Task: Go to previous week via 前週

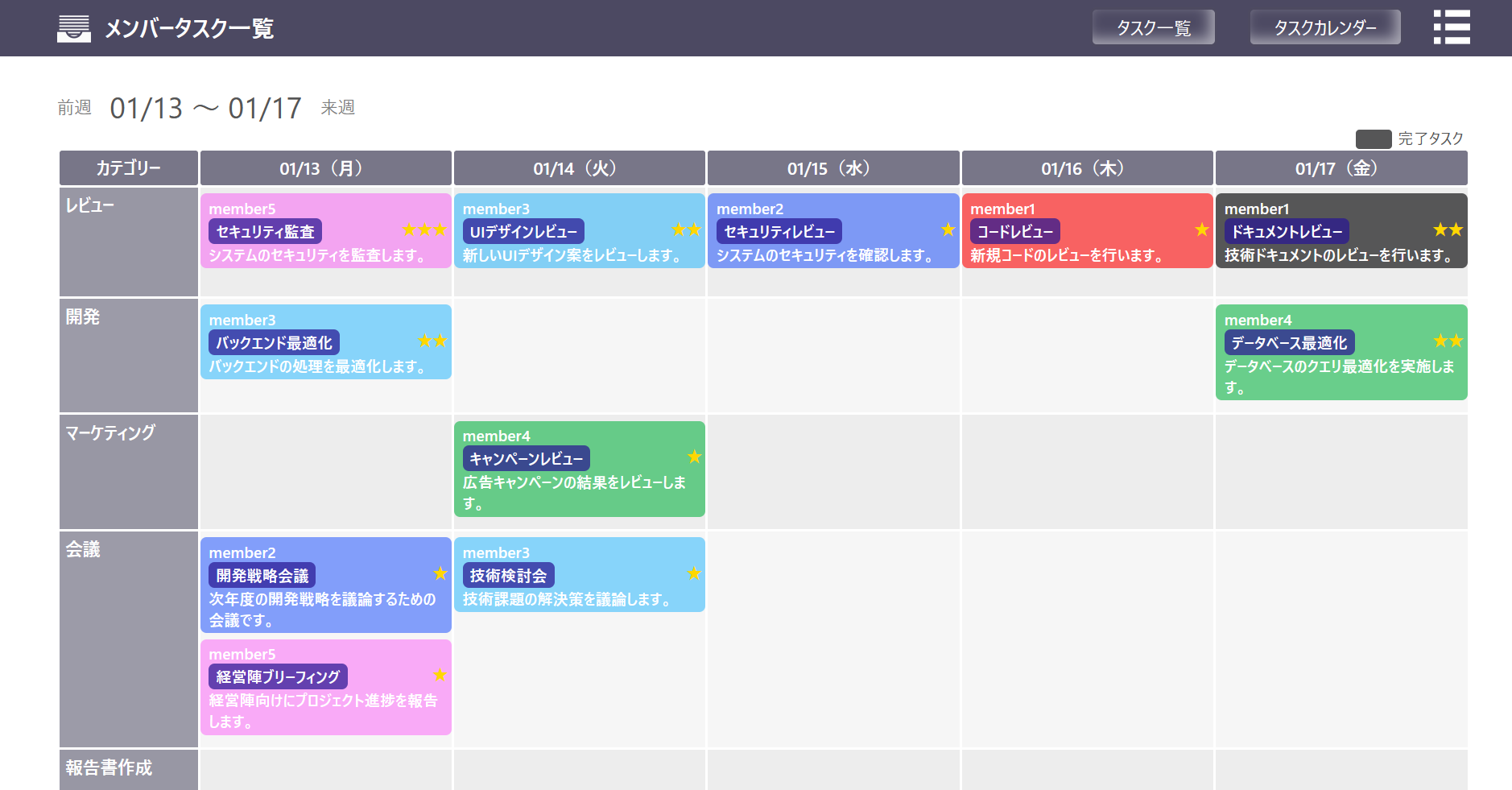Action: pyautogui.click(x=74, y=108)
